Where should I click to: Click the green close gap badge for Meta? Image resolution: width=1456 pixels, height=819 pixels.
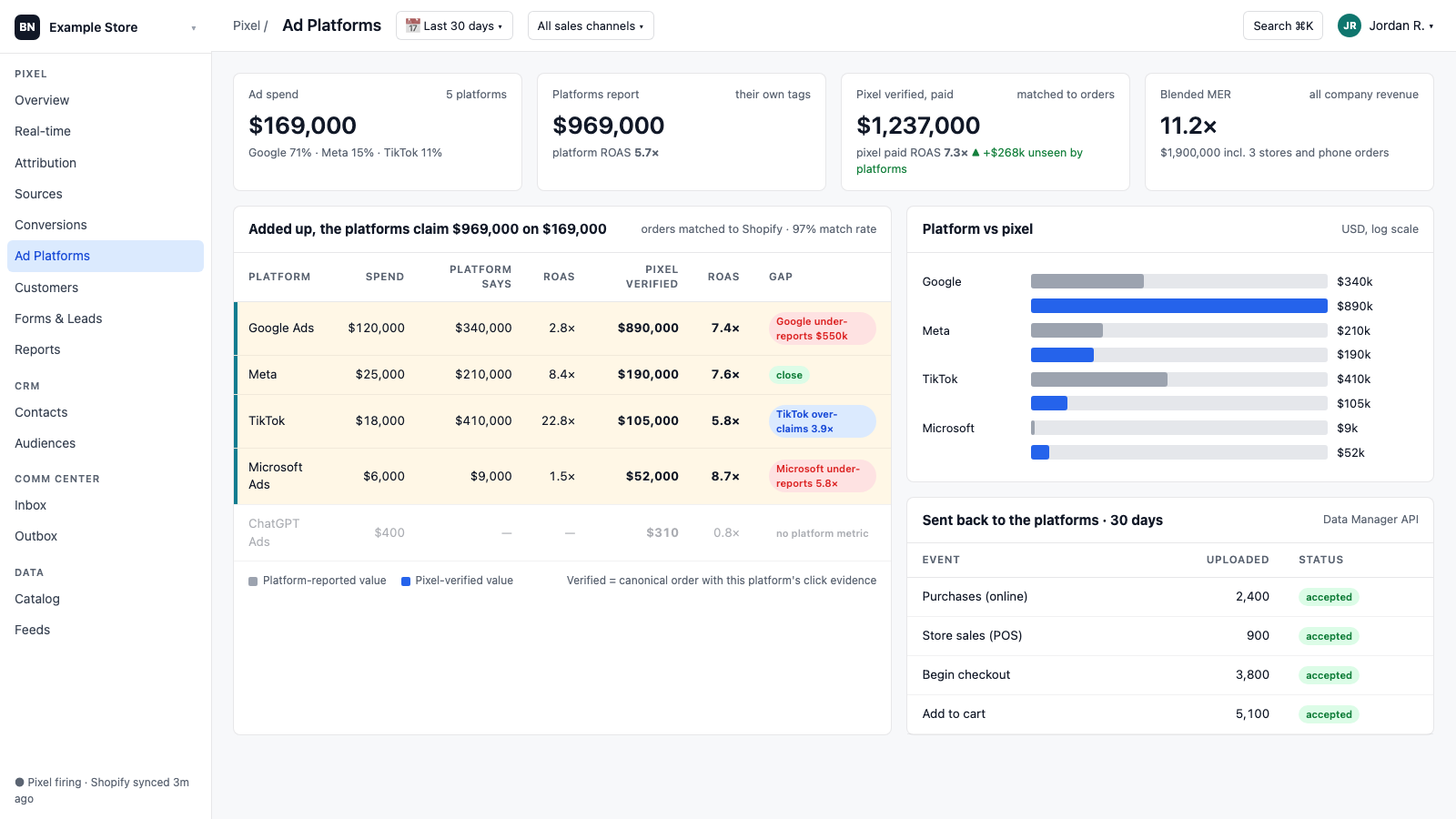click(x=789, y=375)
